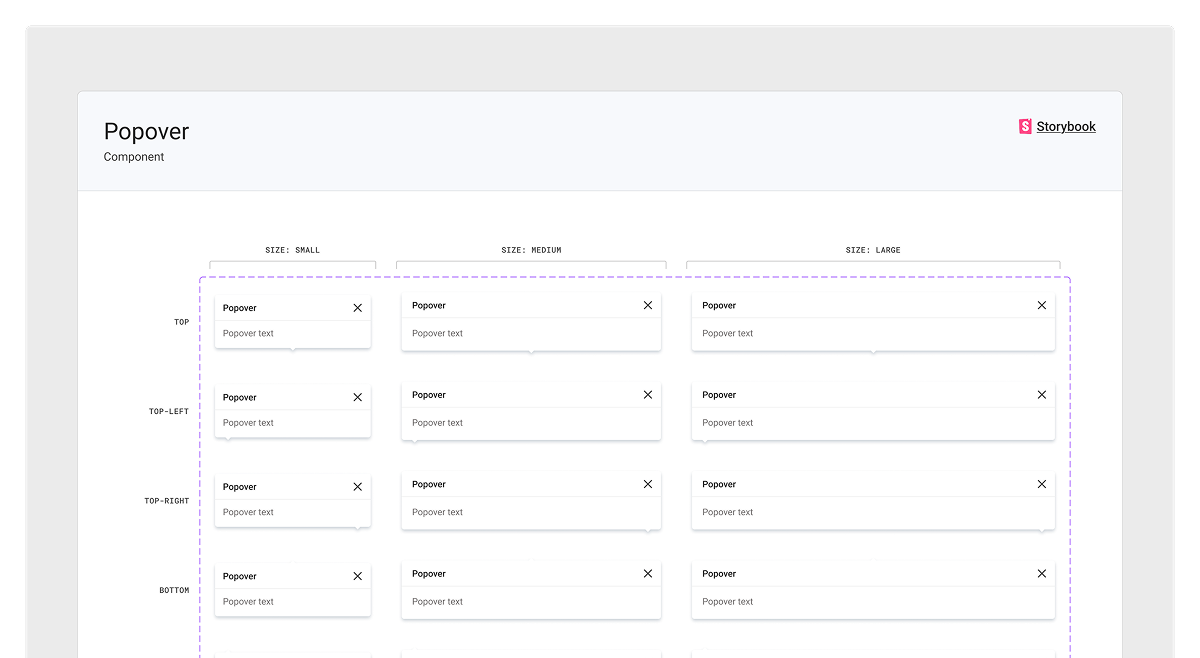Close the large popover in the TOP row
This screenshot has width=1200, height=658.
(1042, 305)
